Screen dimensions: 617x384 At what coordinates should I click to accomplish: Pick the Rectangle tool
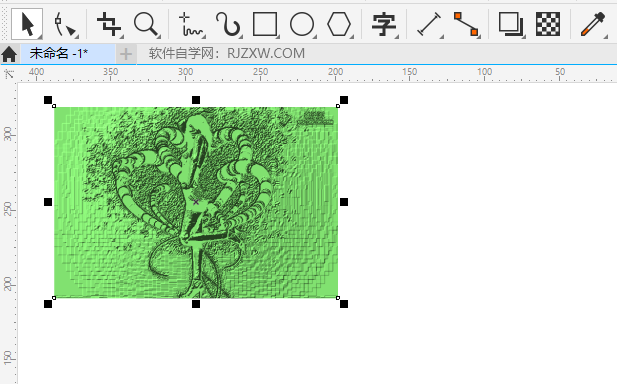tap(265, 24)
